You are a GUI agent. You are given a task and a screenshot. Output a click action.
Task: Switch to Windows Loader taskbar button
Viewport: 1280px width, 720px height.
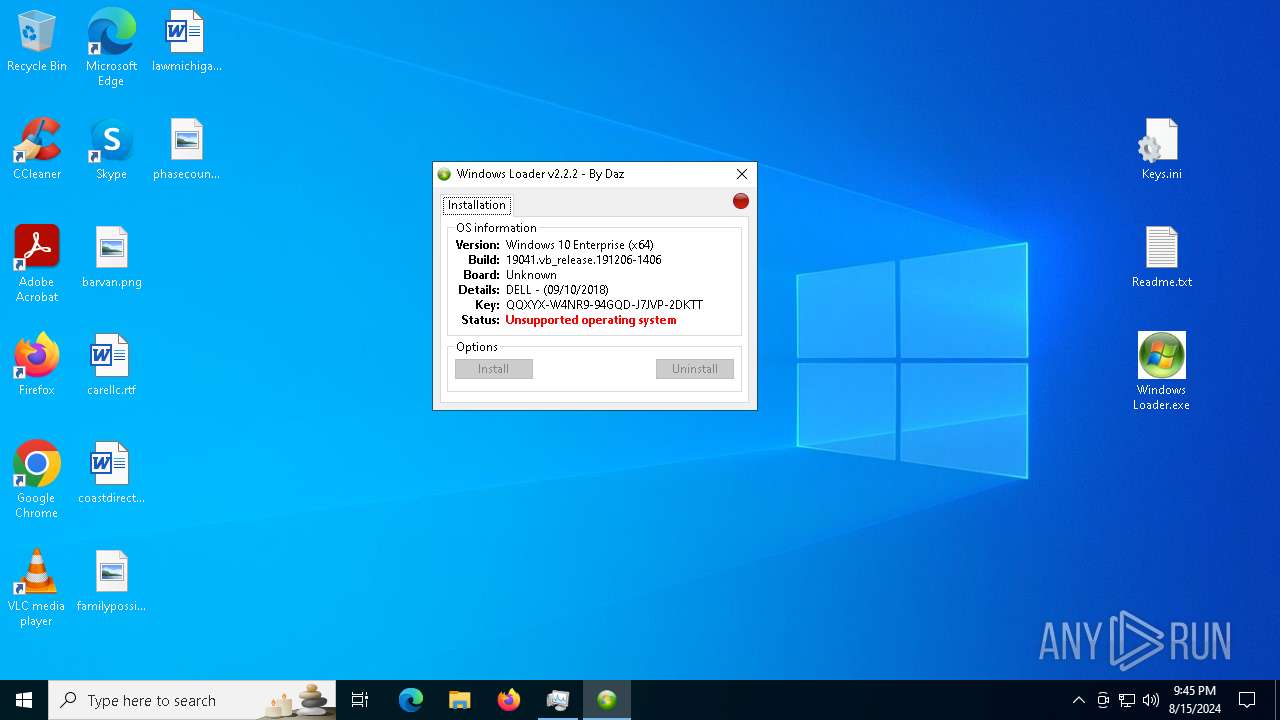coord(607,700)
